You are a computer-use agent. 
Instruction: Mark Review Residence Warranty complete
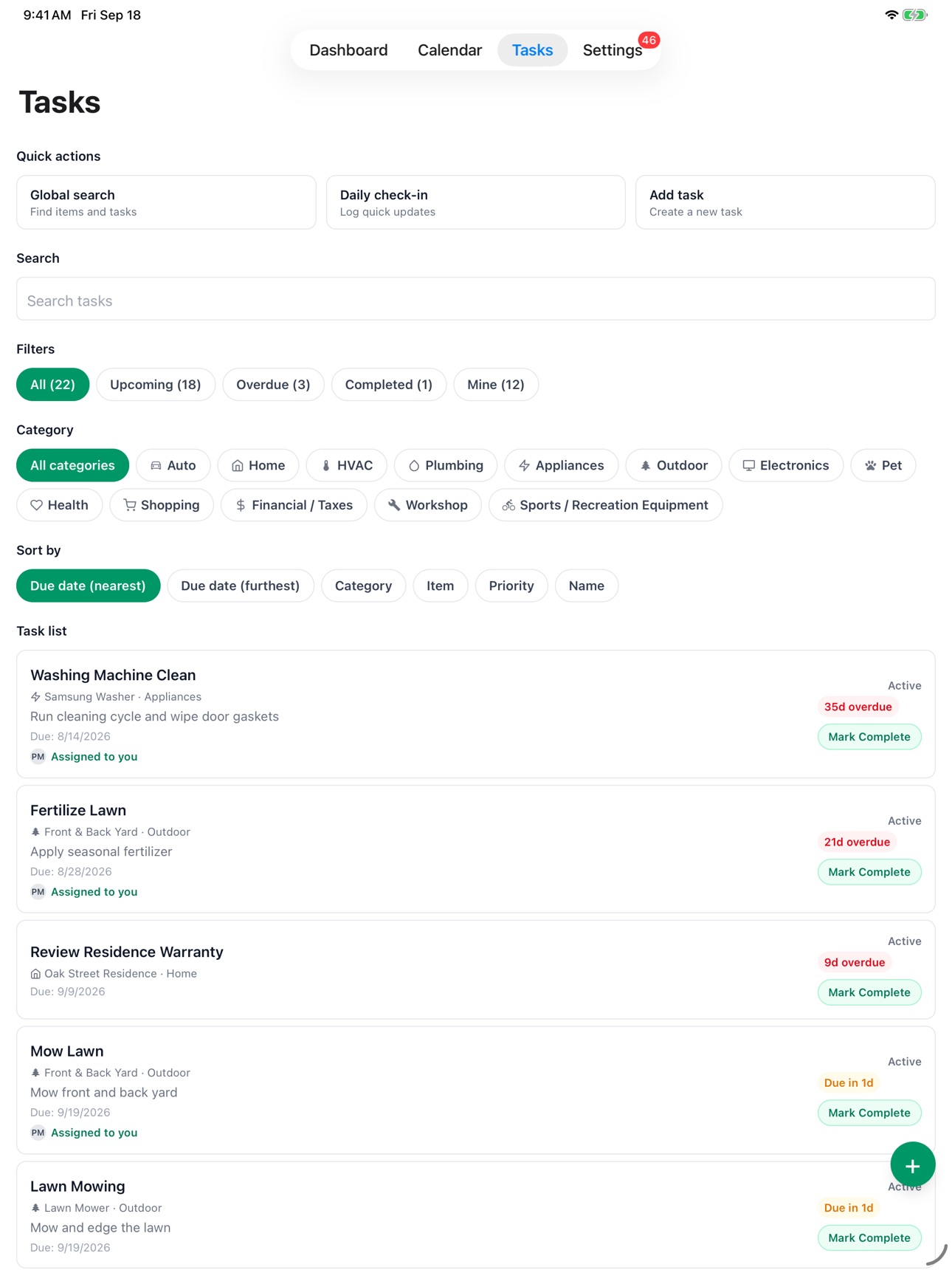point(869,992)
